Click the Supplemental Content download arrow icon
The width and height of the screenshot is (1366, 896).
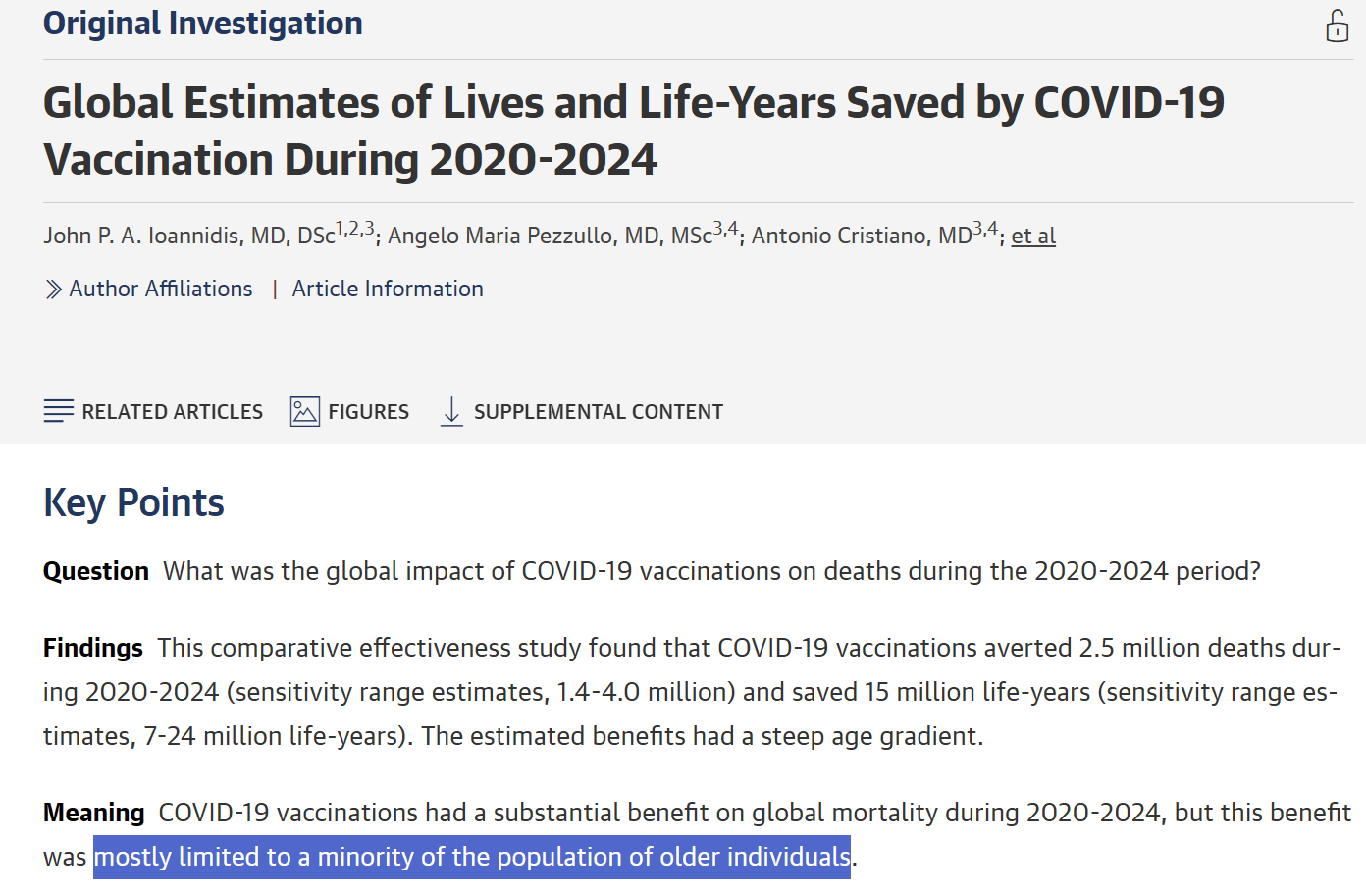pos(451,411)
